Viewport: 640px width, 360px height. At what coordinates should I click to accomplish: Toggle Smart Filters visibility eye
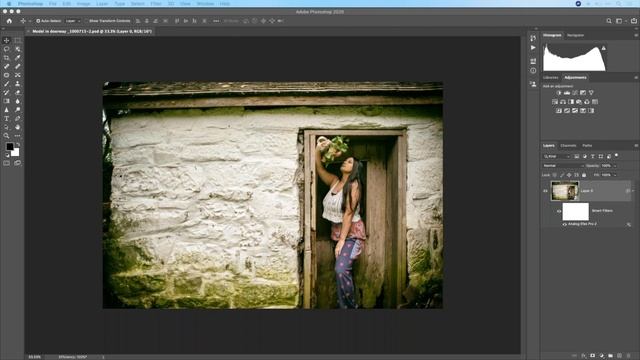559,211
